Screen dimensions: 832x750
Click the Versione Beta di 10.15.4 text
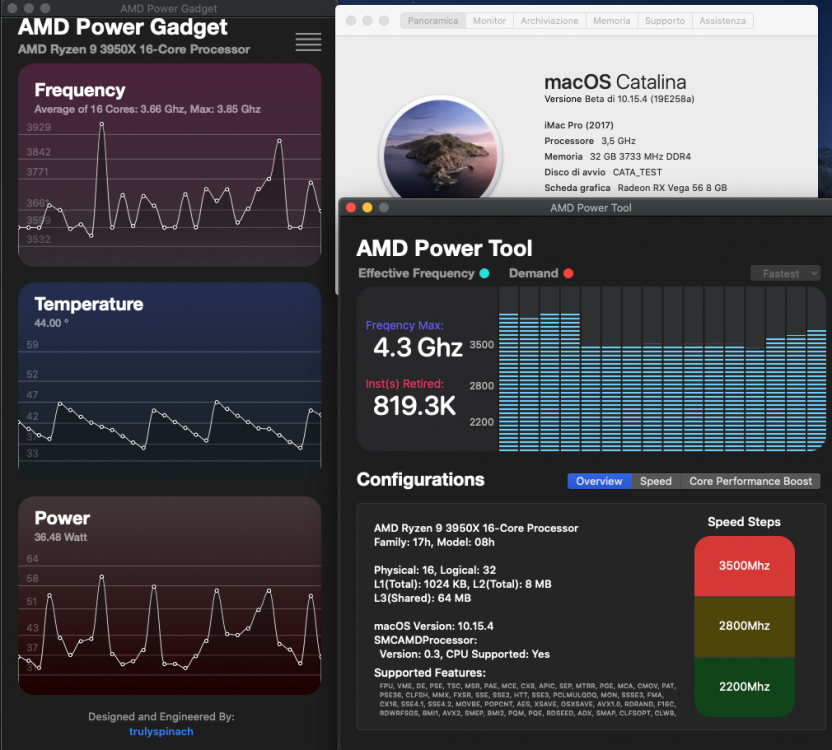click(619, 99)
